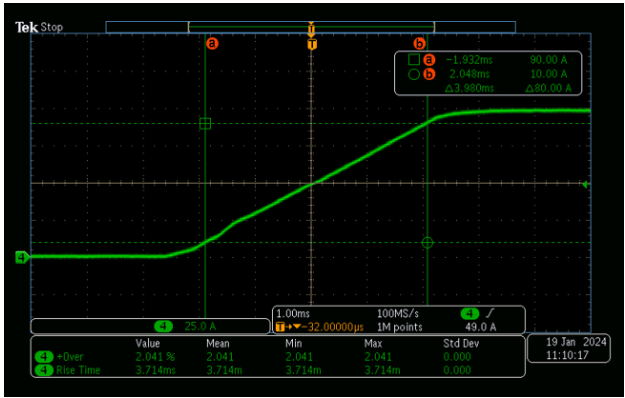Click the 49.0 A trigger level readout

(481, 327)
